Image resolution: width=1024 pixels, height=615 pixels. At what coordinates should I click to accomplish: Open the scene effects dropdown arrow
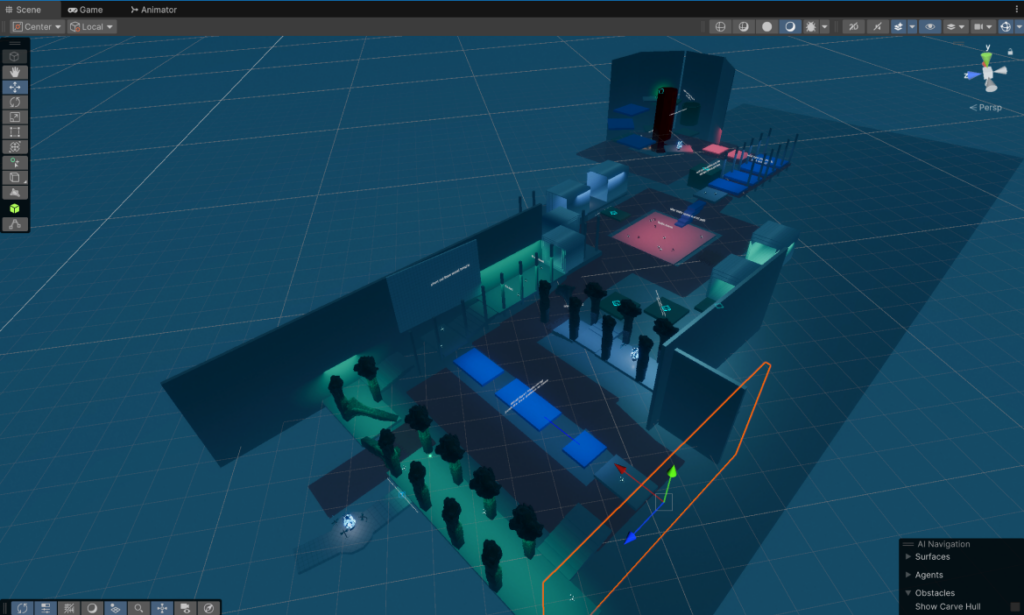912,27
